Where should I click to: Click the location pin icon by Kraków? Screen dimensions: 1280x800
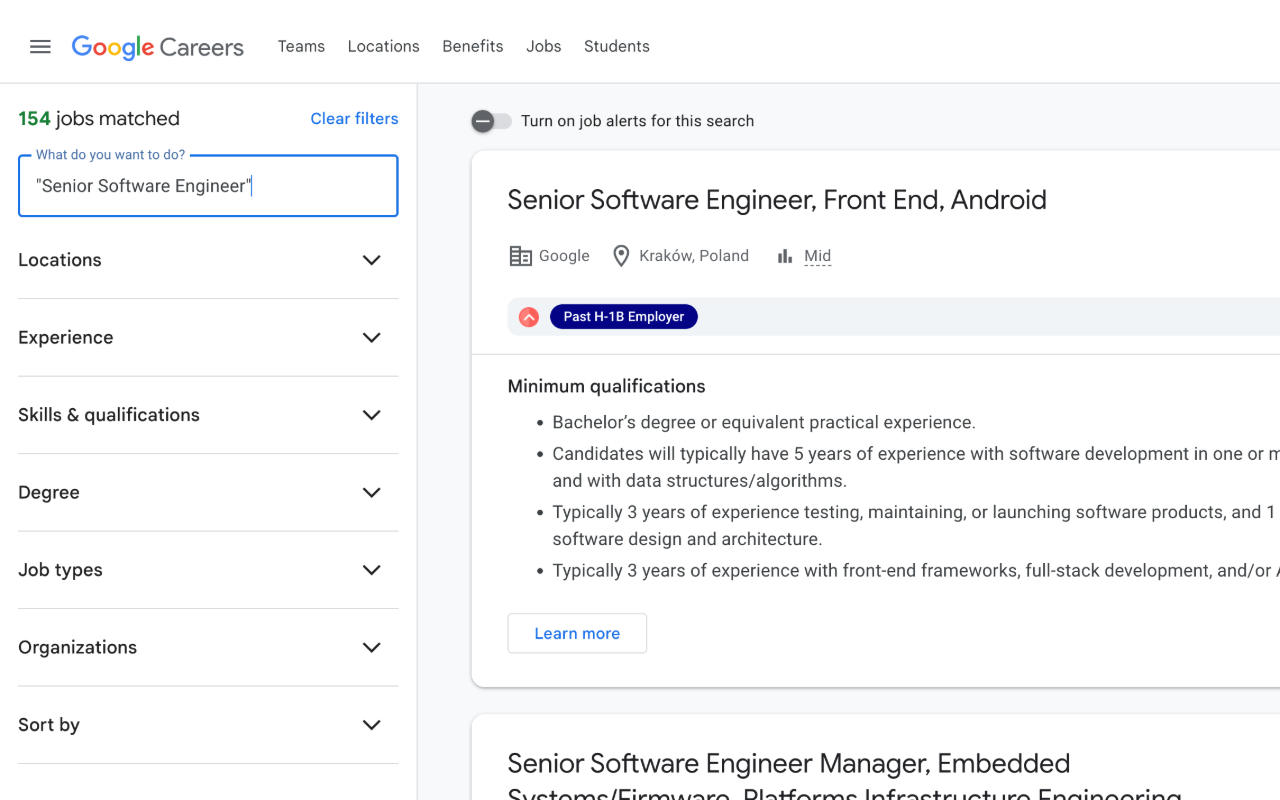coord(621,256)
